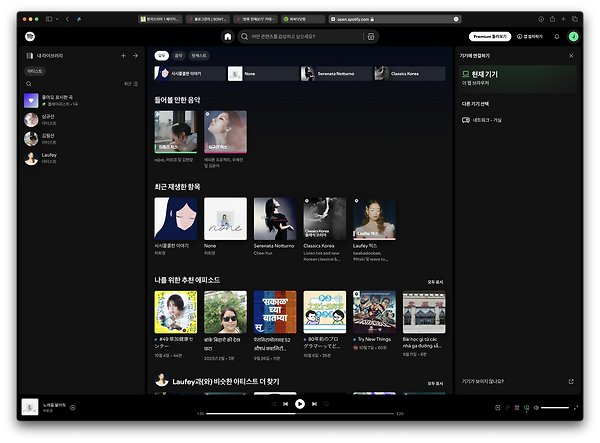The image size is (600, 443).
Task: Open Laufey artist in library
Action: (81, 158)
